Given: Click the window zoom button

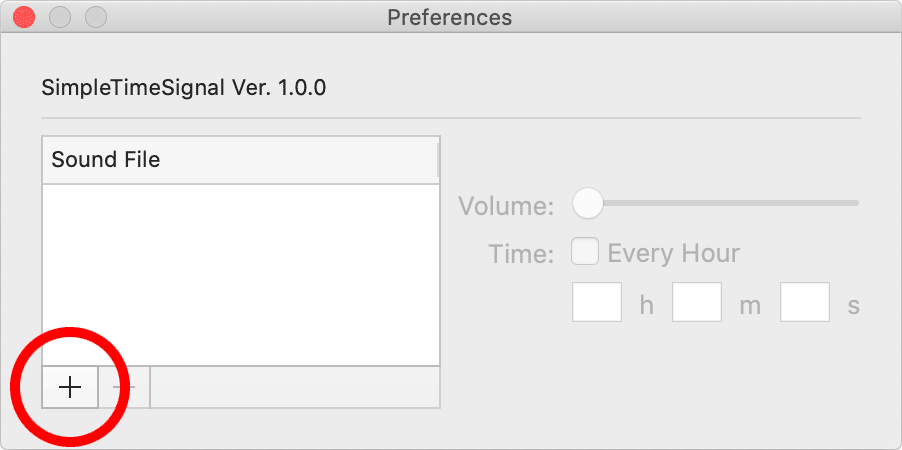Looking at the screenshot, I should tap(96, 17).
